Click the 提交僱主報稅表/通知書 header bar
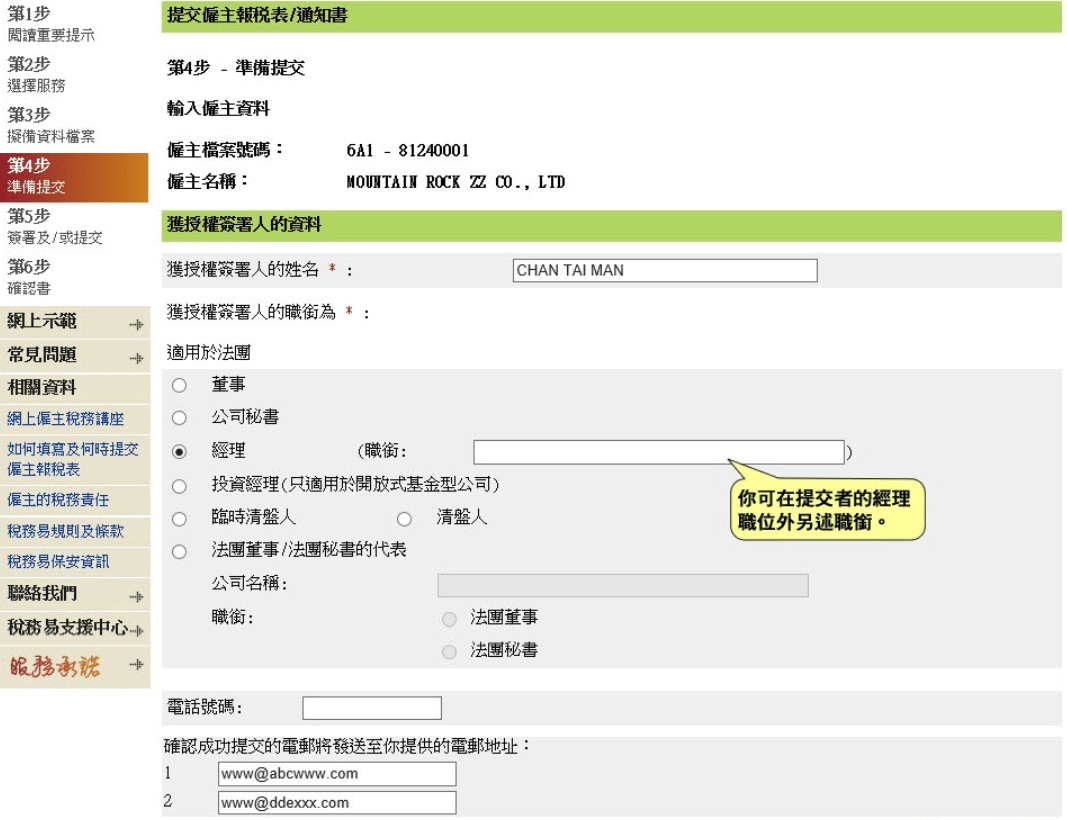1067x820 pixels. pyautogui.click(x=611, y=16)
